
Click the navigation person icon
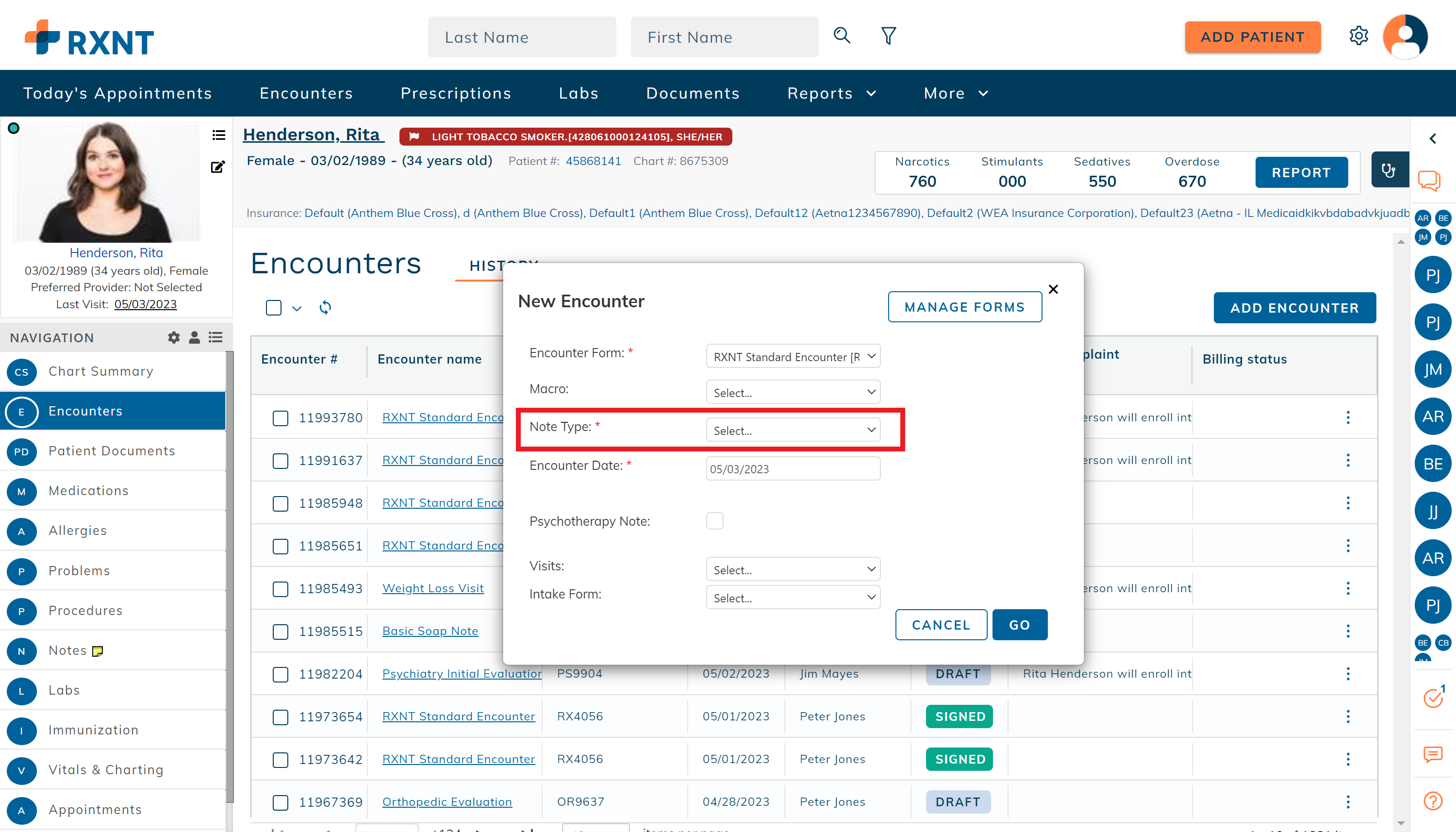[194, 337]
